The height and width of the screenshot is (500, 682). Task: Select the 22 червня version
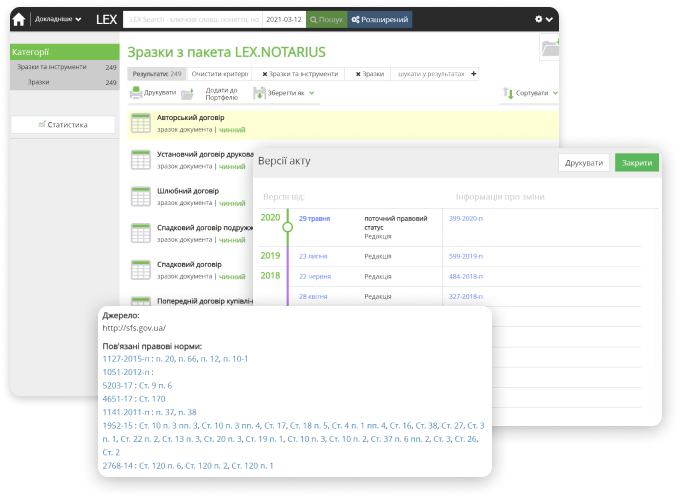coord(315,276)
